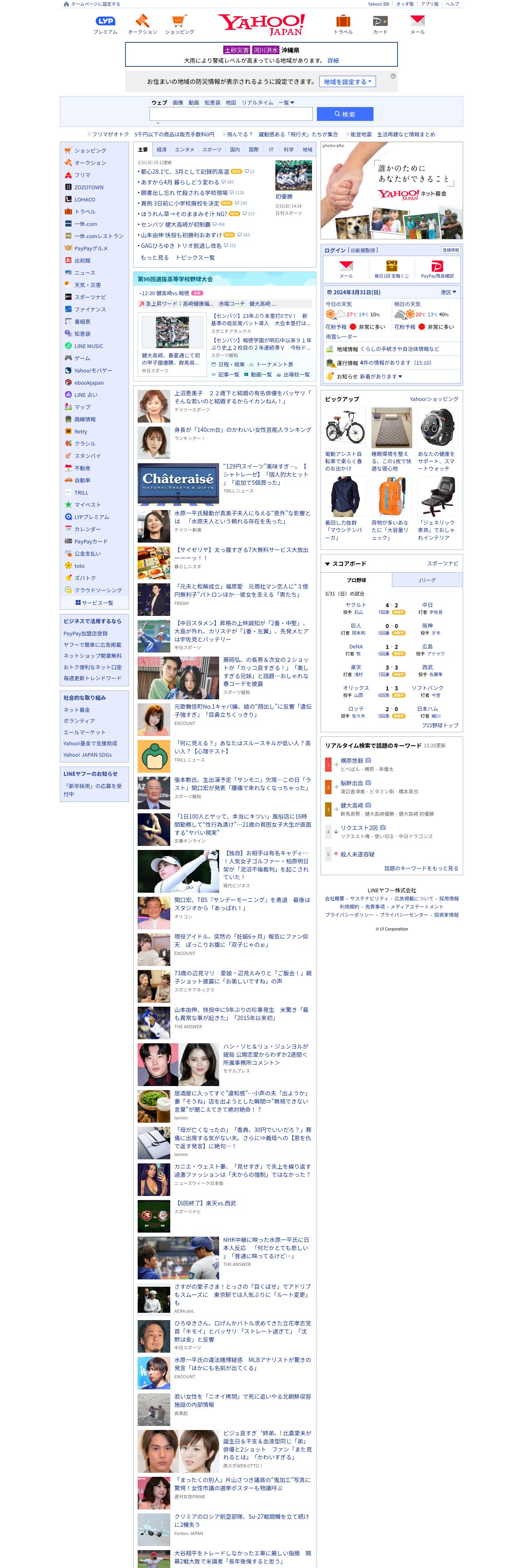Select the エンタメ news tab
Screen dimensions: 523x1568
[x=185, y=149]
